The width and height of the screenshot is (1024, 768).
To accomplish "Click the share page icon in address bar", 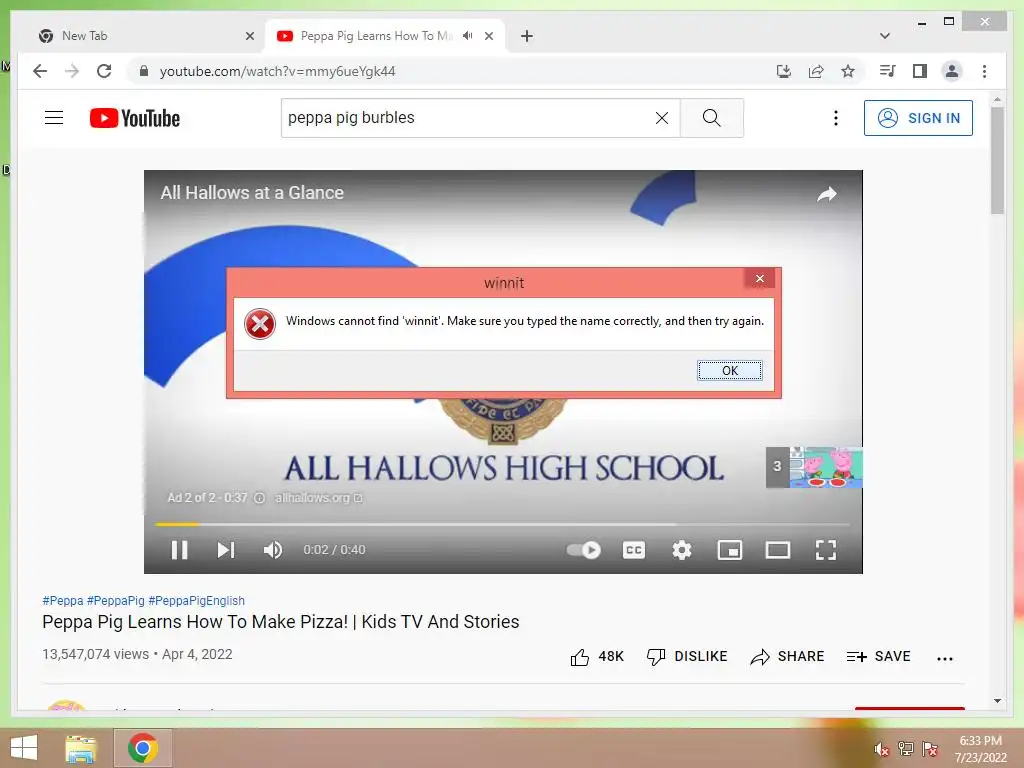I will coord(816,71).
